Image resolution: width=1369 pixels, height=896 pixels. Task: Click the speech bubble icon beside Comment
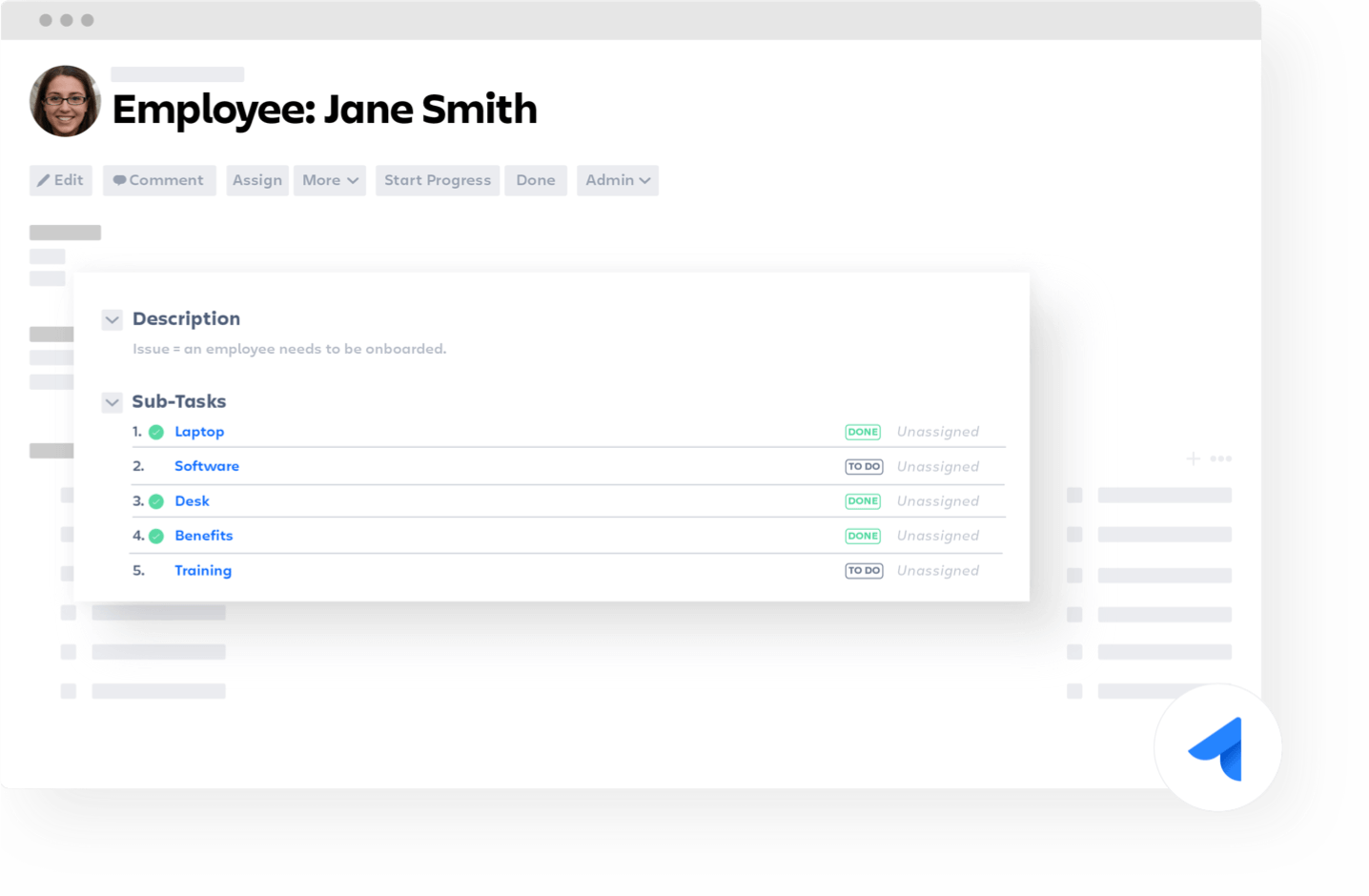point(118,179)
